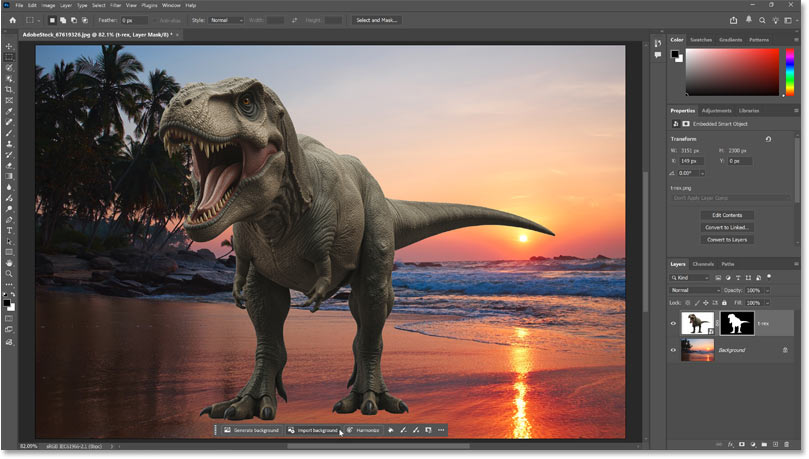This screenshot has height=459, width=809.
Task: Open the layer blend mode dropdown
Action: point(694,290)
